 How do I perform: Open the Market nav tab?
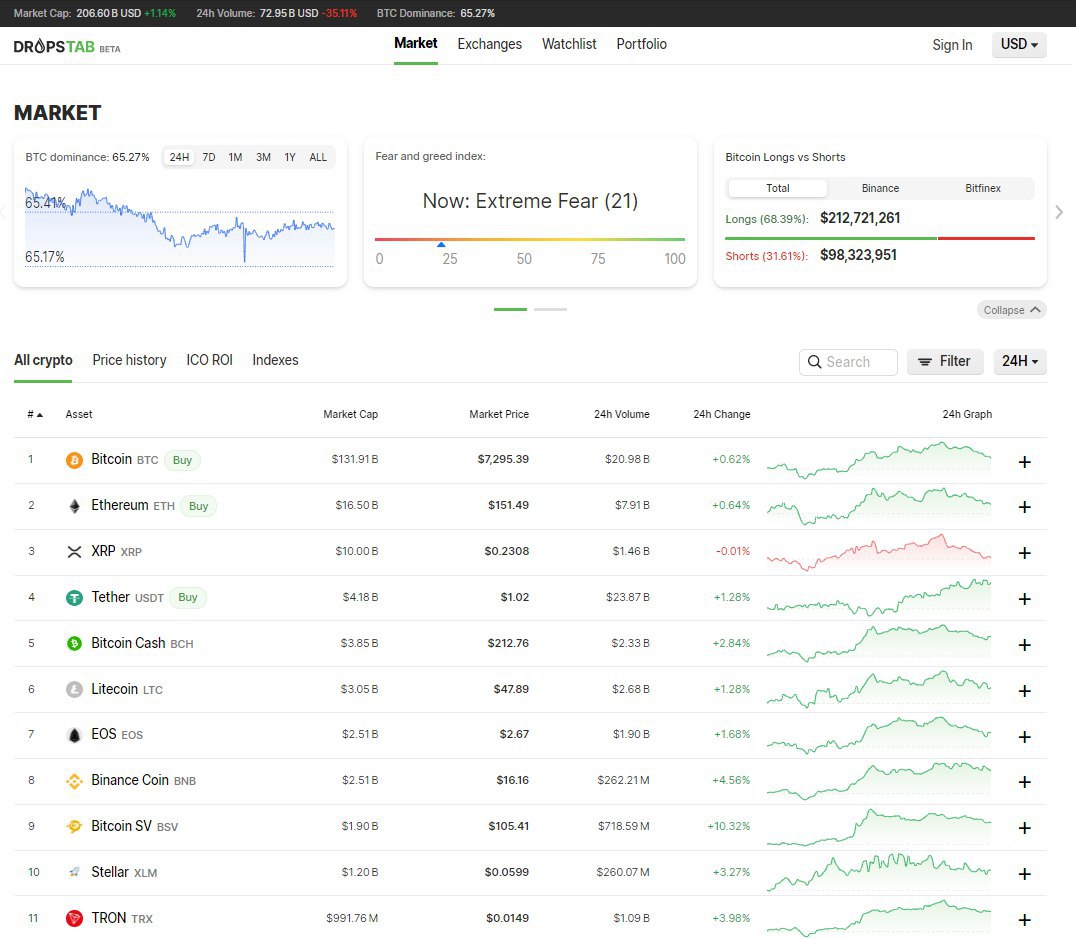[416, 44]
